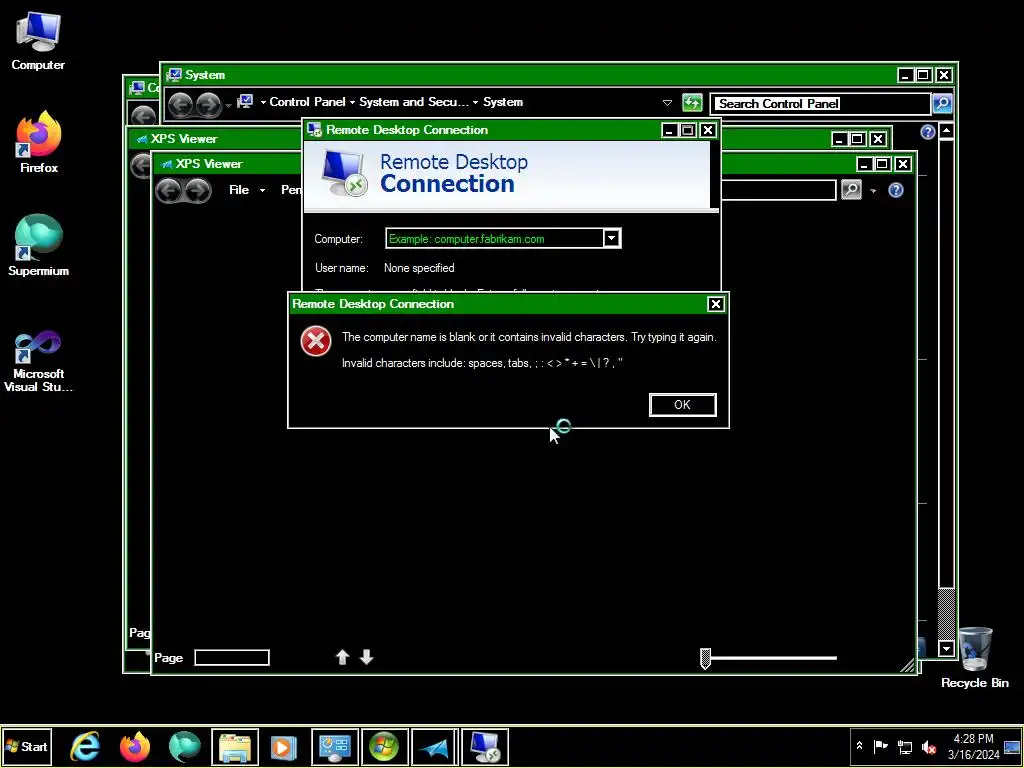Open address bar history dropdown in System window

[667, 103]
